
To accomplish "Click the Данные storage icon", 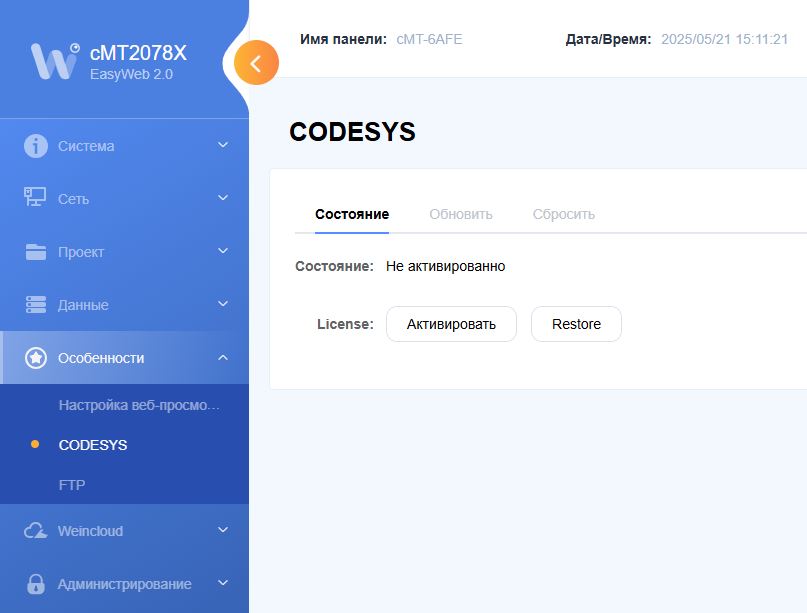I will [x=36, y=305].
